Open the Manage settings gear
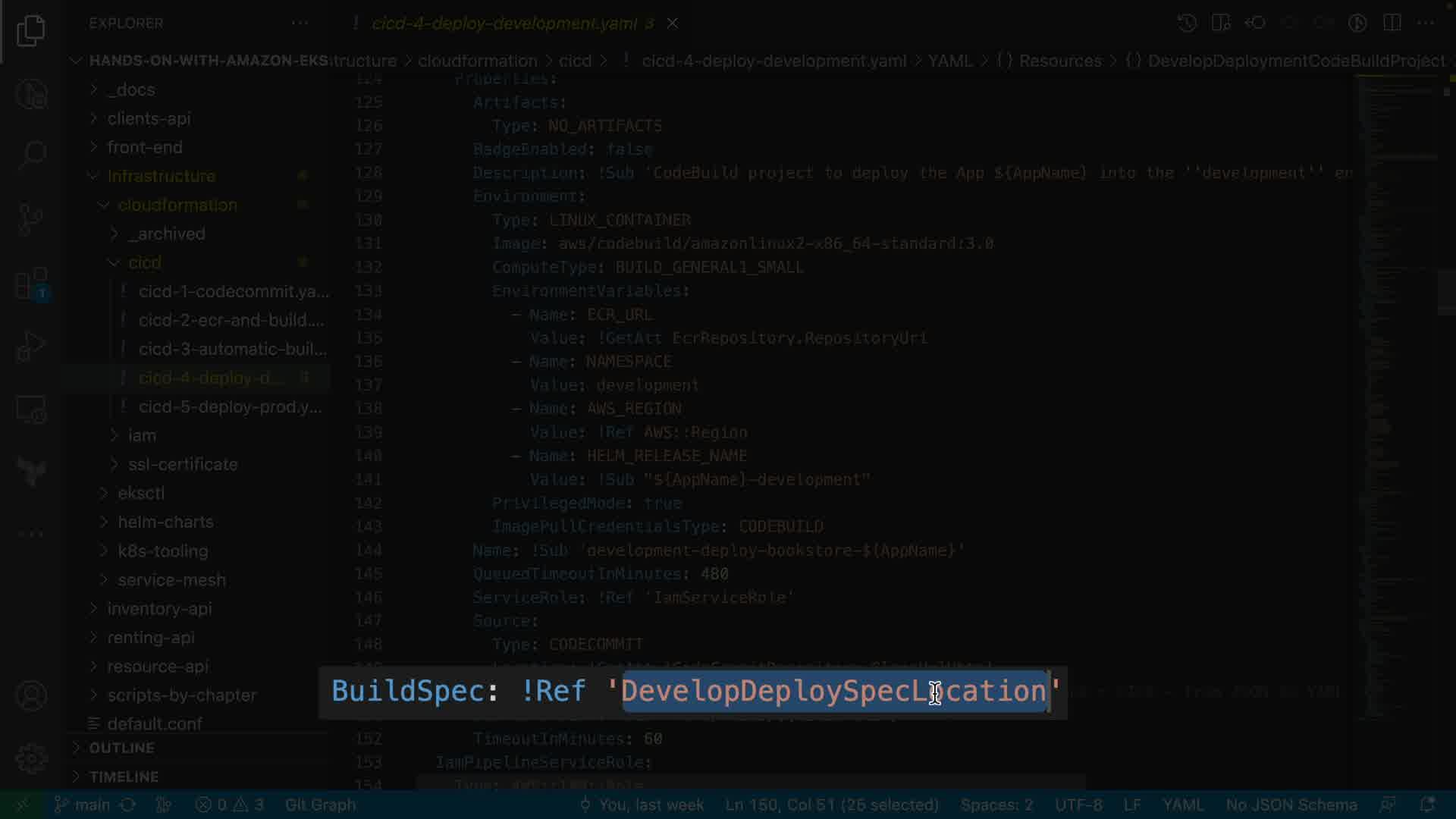 tap(31, 758)
